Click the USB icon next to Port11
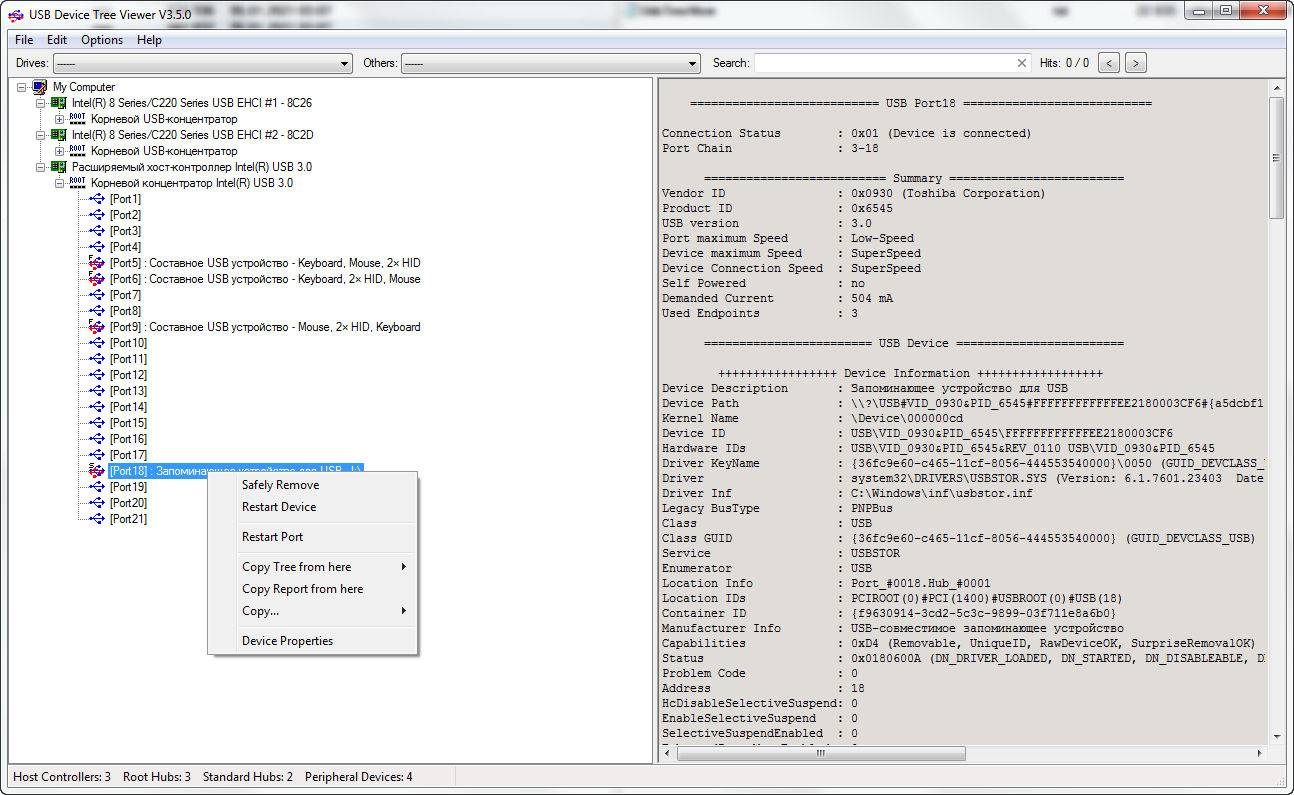 tap(97, 359)
